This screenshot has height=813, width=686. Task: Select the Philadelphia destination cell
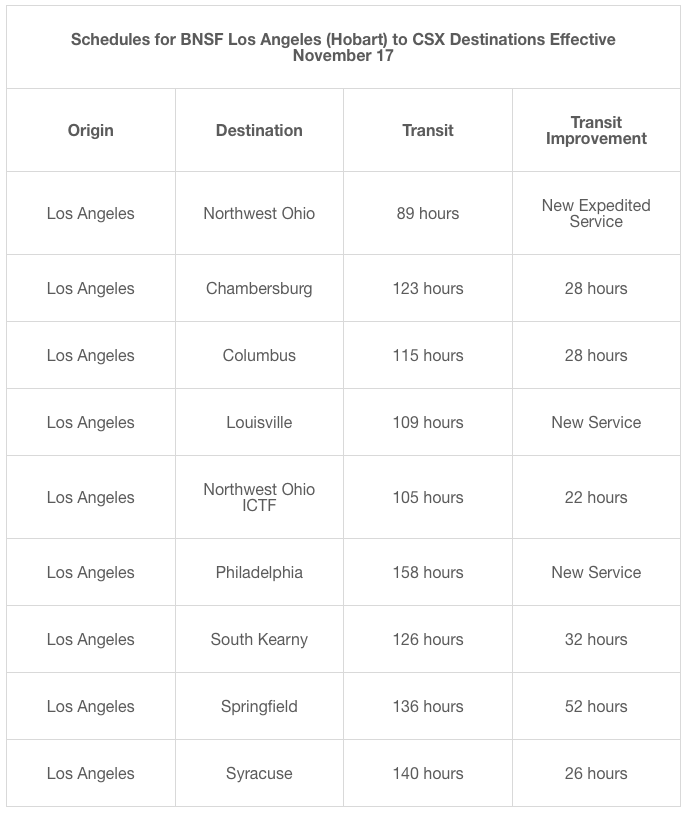coord(259,572)
